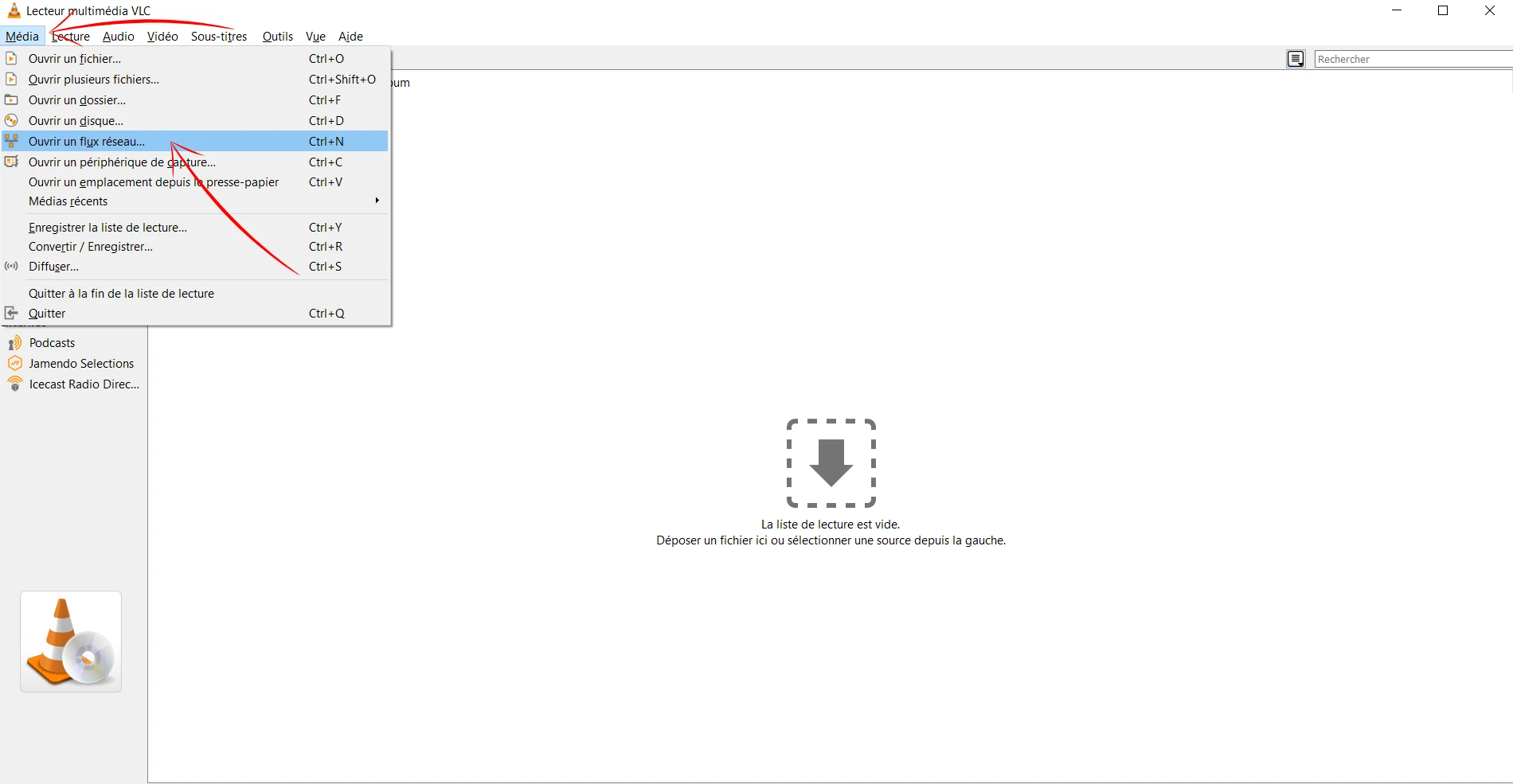The height and width of the screenshot is (784, 1513).
Task: Choose Ouvrir un disque... entry
Action: 195,120
